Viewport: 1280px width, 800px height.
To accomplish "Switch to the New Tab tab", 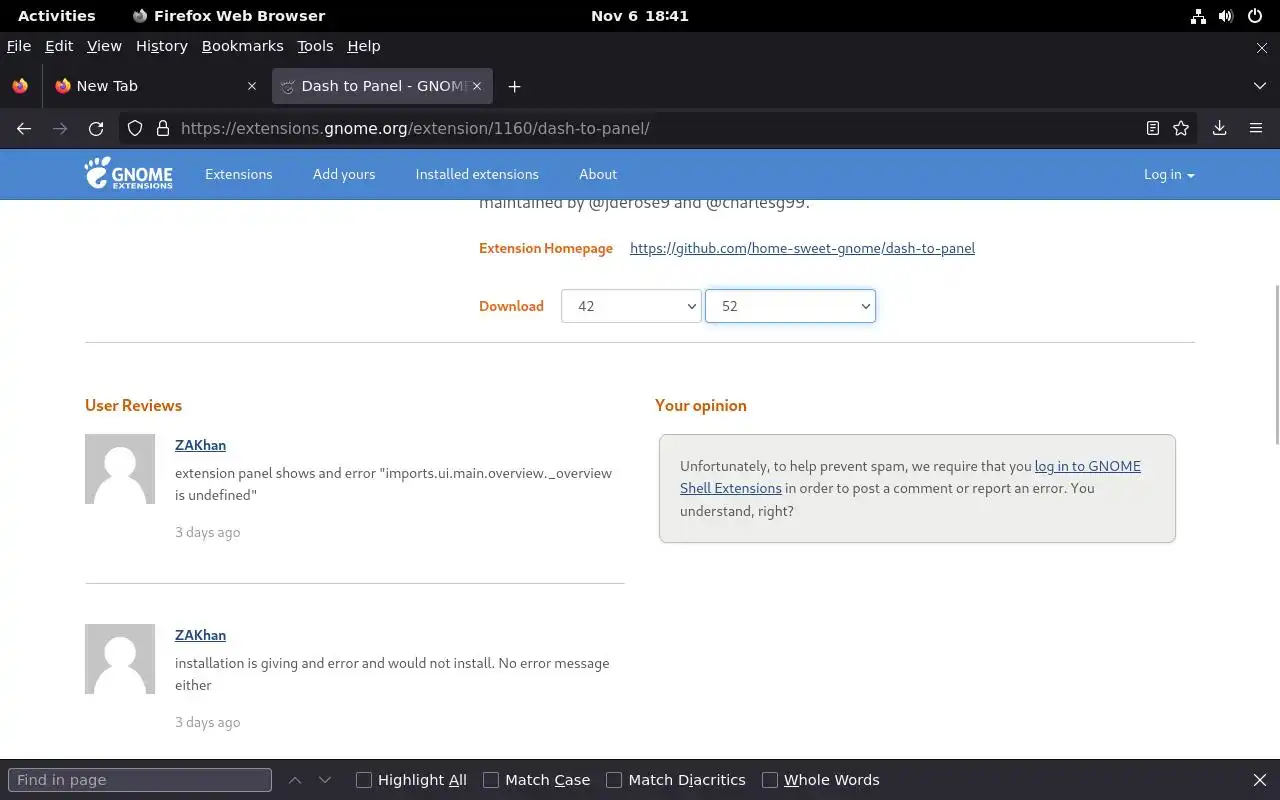I will (155, 86).
